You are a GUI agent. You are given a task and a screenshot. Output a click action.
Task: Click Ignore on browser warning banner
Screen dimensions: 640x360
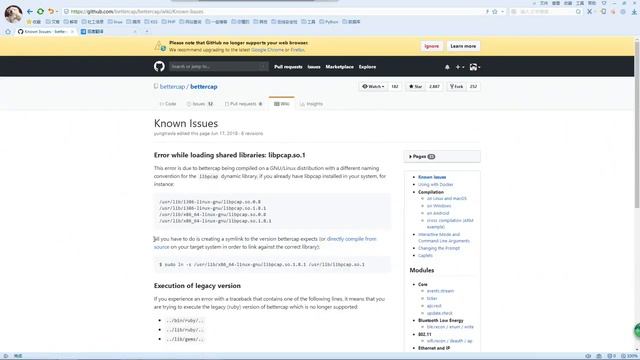(x=431, y=46)
